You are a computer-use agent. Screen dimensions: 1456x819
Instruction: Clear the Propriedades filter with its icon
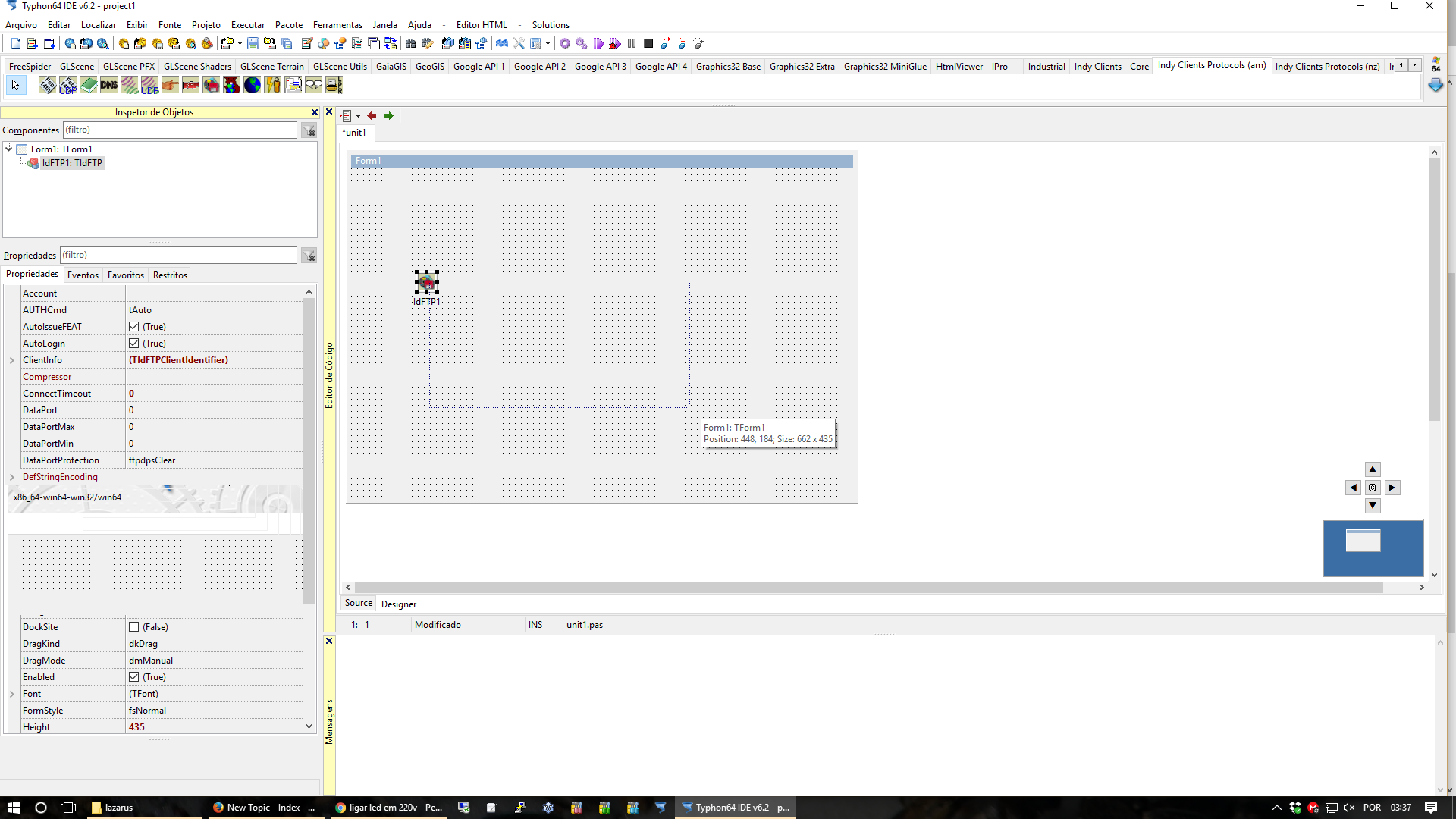point(309,256)
